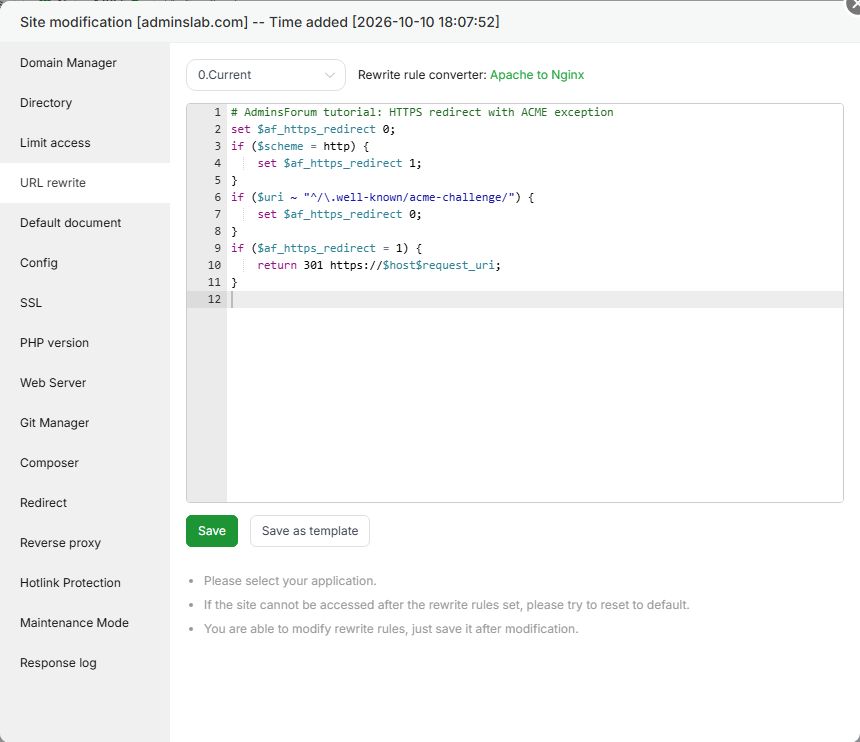Open the SSL settings

click(31, 303)
